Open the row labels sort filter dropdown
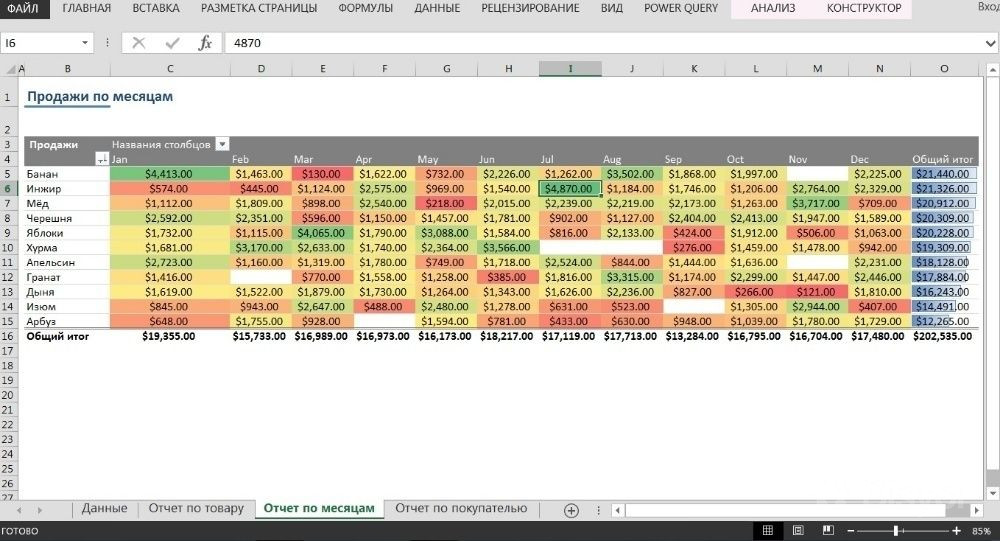The image size is (1000, 541). click(101, 159)
